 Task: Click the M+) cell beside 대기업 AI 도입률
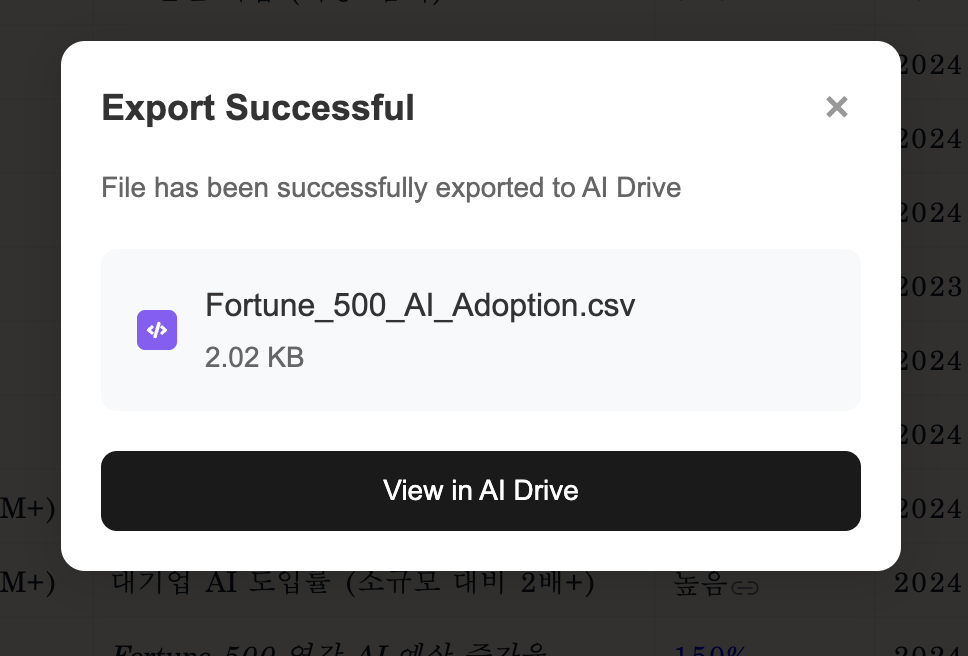pyautogui.click(x=27, y=584)
